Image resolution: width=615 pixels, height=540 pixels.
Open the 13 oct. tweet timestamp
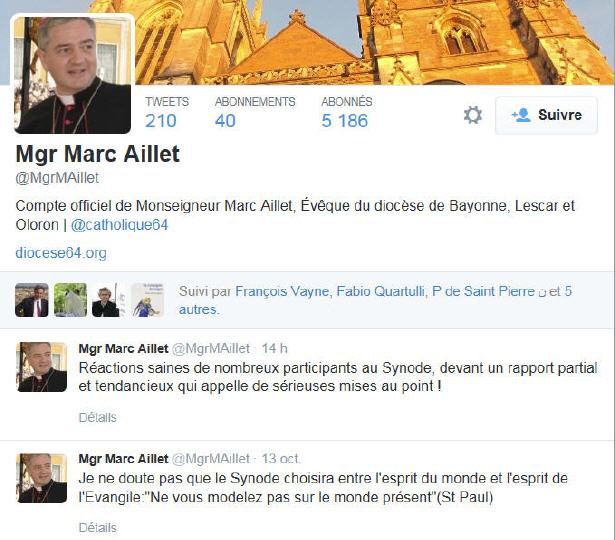click(281, 458)
